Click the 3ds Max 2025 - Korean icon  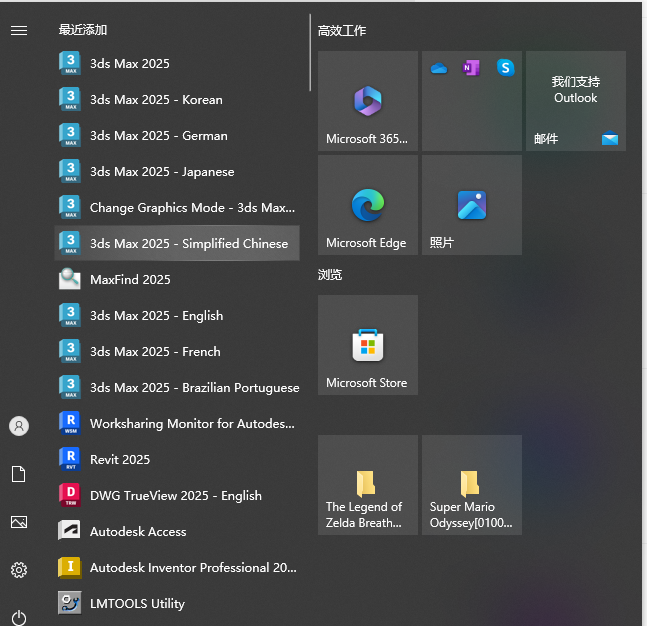[70, 99]
